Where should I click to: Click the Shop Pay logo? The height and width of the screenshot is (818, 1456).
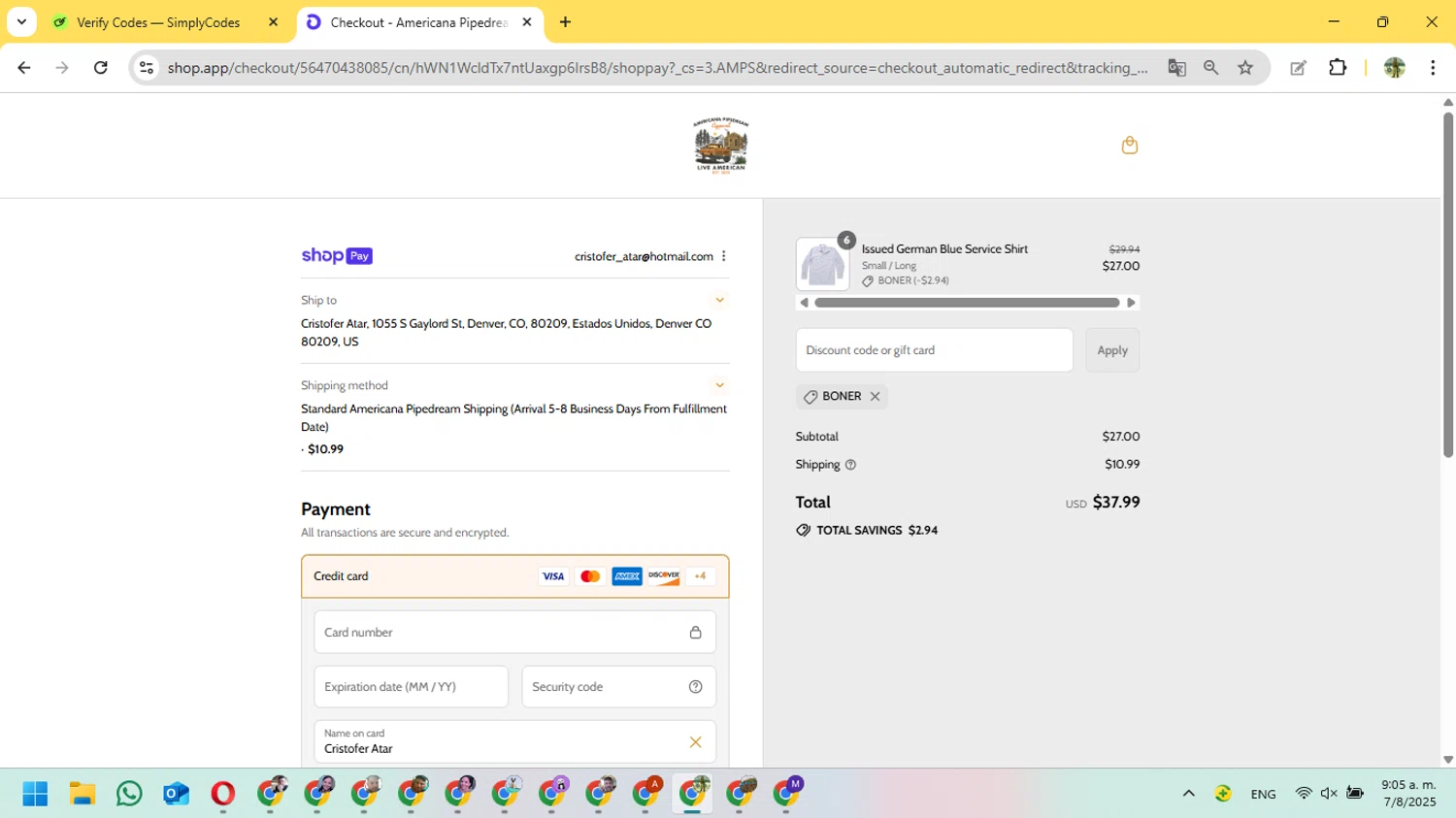pyautogui.click(x=337, y=256)
